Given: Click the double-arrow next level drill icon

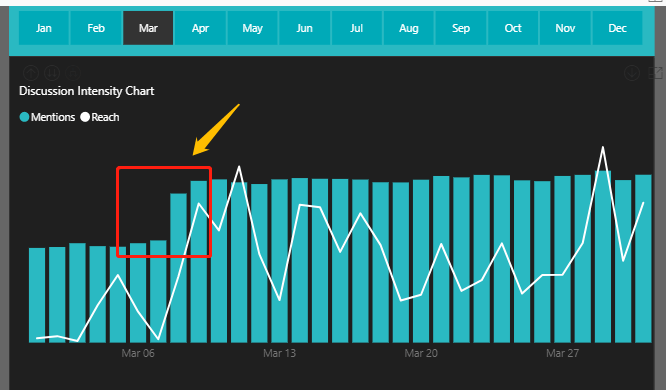Looking at the screenshot, I should pos(52,73).
